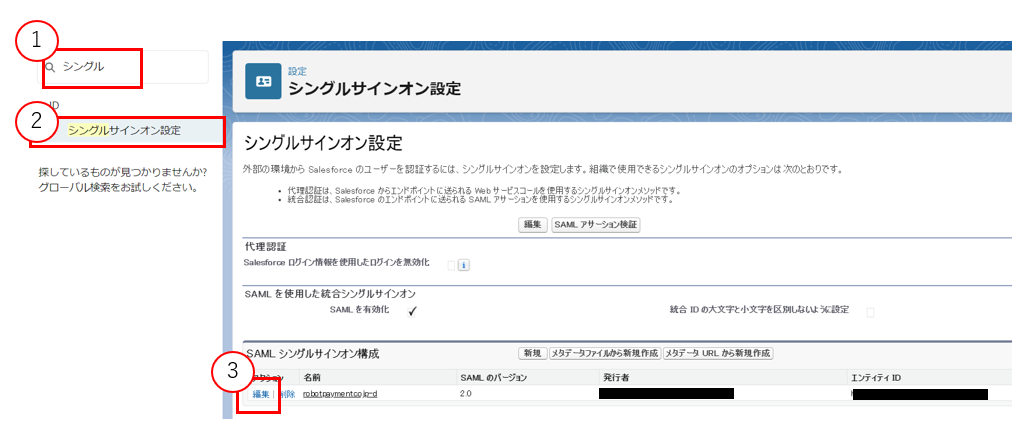Click メタデータファイルから新規作成 button
1021x432 pixels.
604,354
